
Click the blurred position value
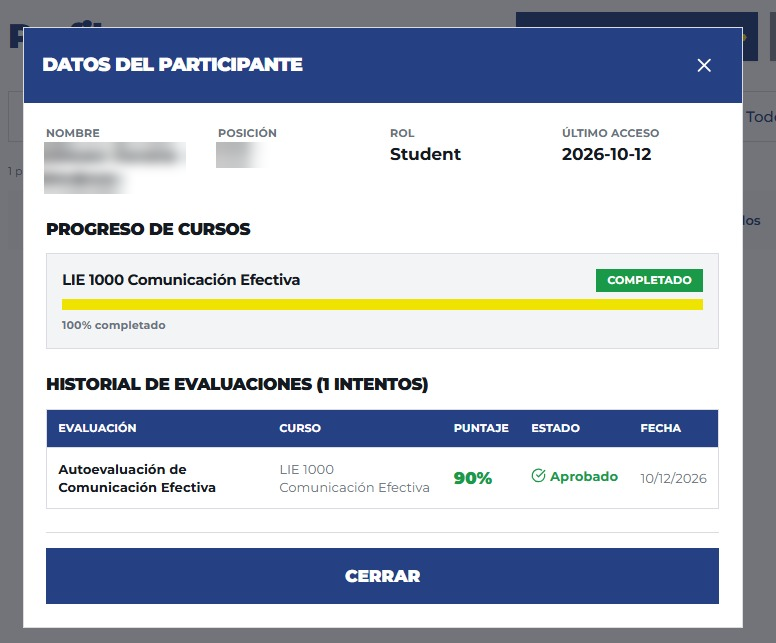[239, 155]
